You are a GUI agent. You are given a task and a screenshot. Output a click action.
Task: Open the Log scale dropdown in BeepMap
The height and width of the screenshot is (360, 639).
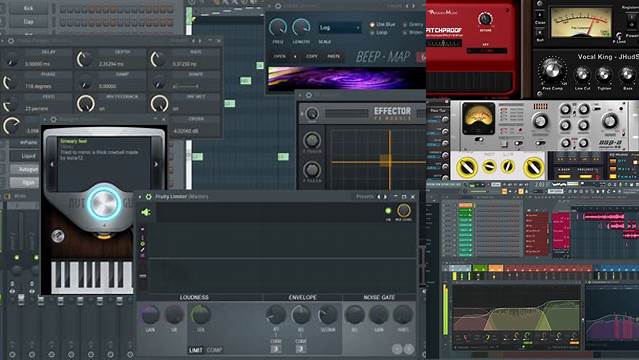pyautogui.click(x=339, y=28)
